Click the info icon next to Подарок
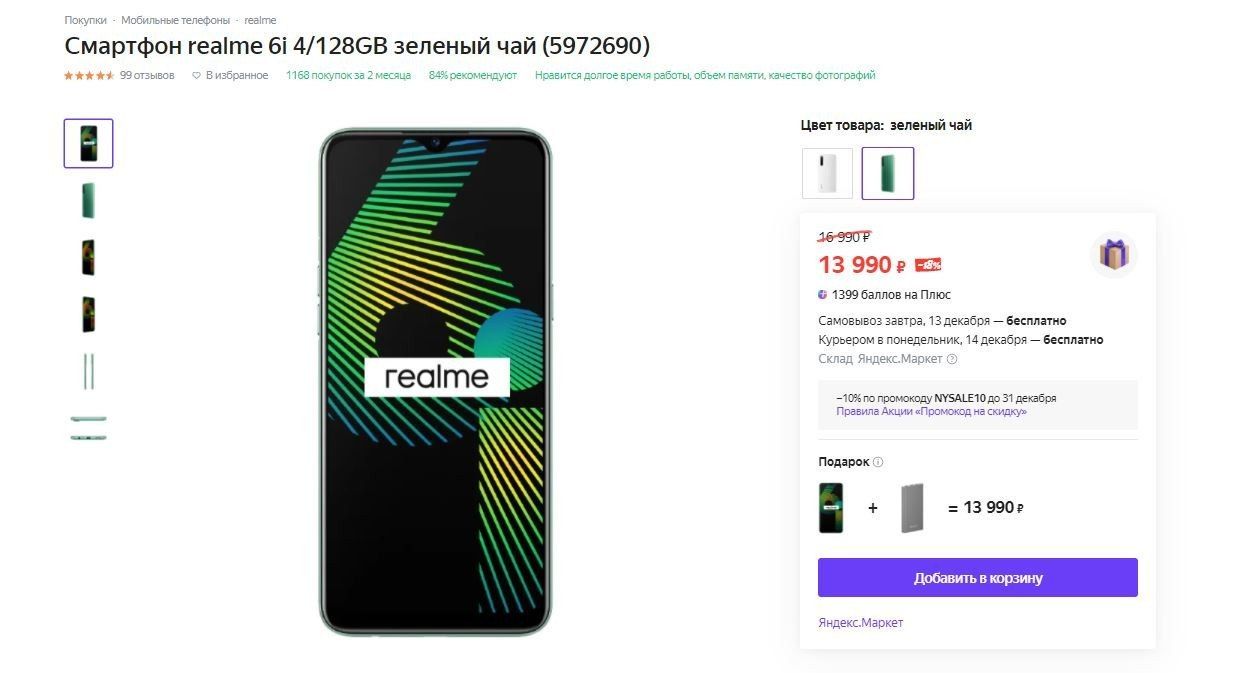The width and height of the screenshot is (1233, 673). 878,462
